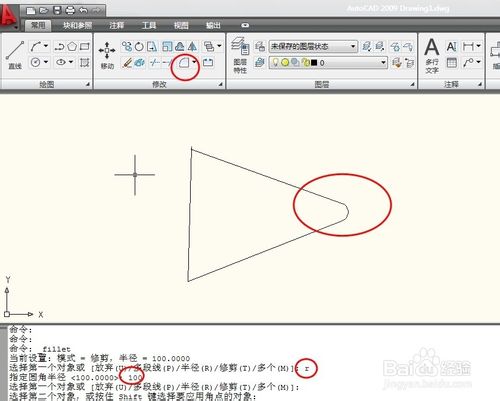This screenshot has width=500, height=401.
Task: Select the Arc tool in the Draw panel
Action: 36,47
